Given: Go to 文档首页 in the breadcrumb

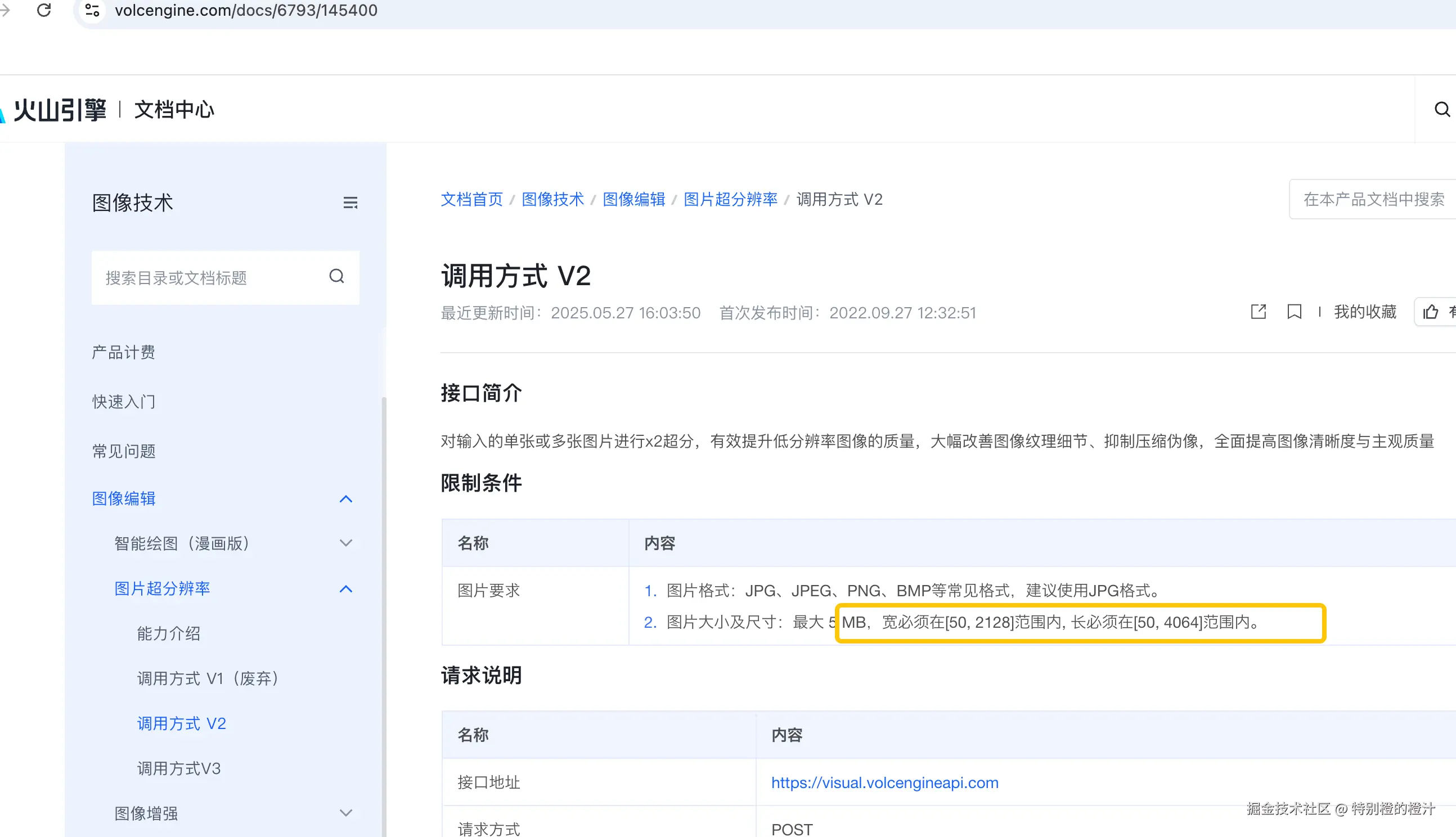Looking at the screenshot, I should pyautogui.click(x=471, y=199).
